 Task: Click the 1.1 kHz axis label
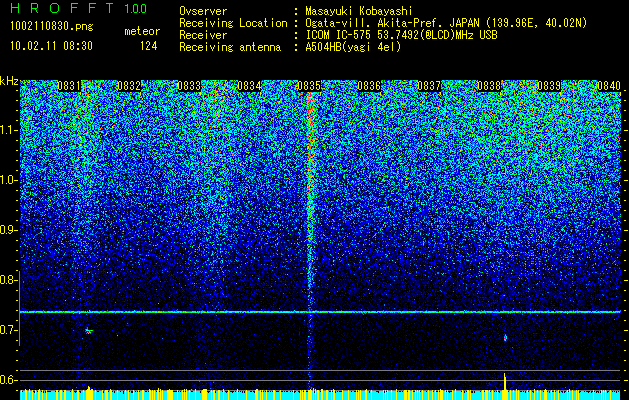coord(8,130)
